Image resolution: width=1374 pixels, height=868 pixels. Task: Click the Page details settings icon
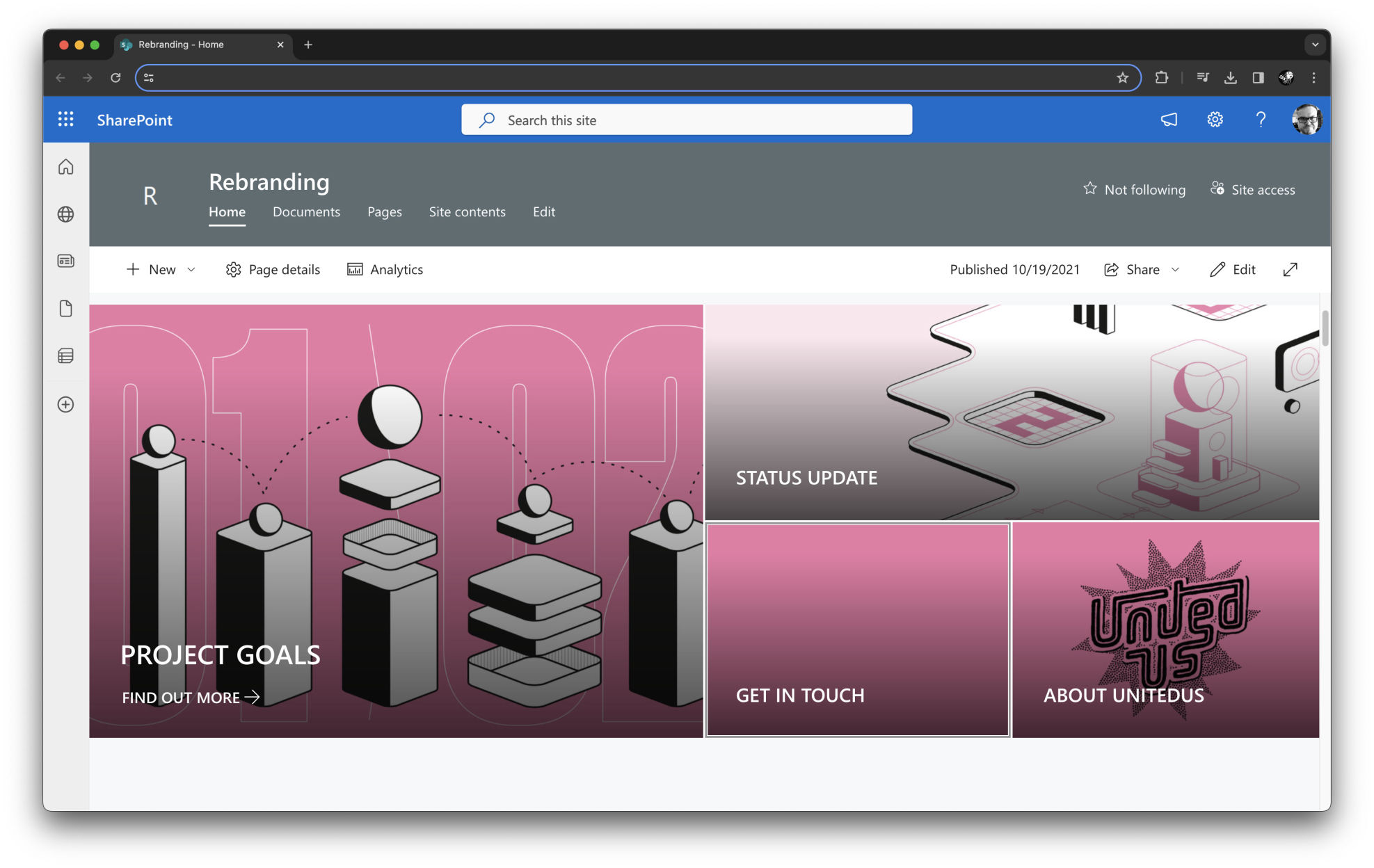(232, 269)
